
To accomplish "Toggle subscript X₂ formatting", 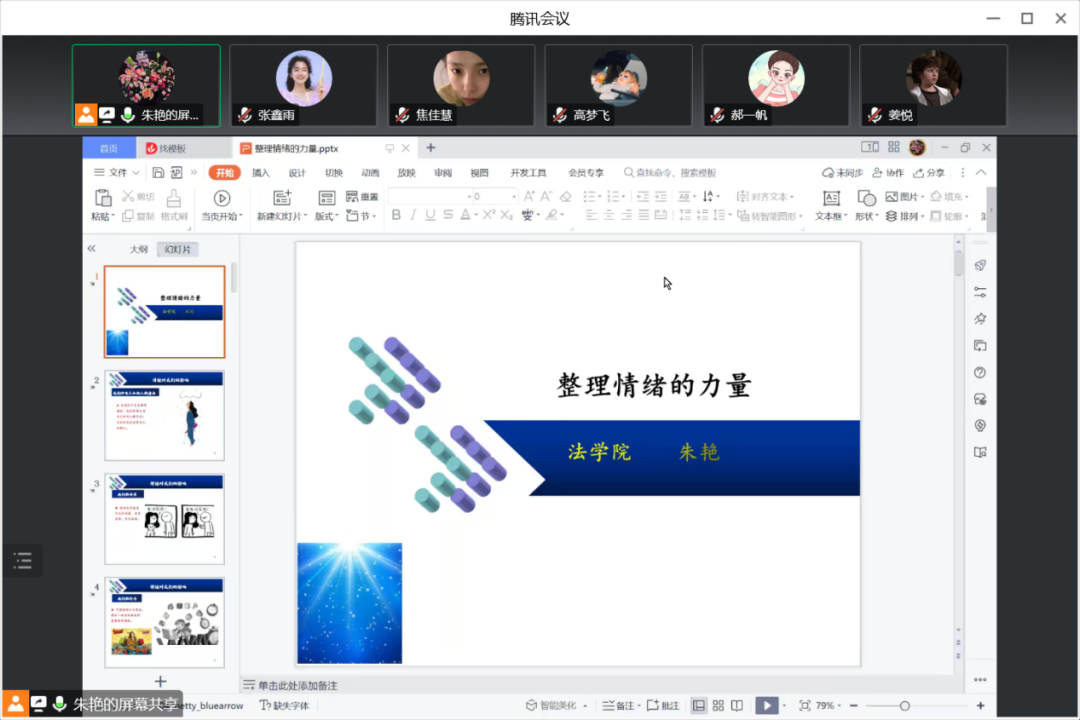I will 506,216.
